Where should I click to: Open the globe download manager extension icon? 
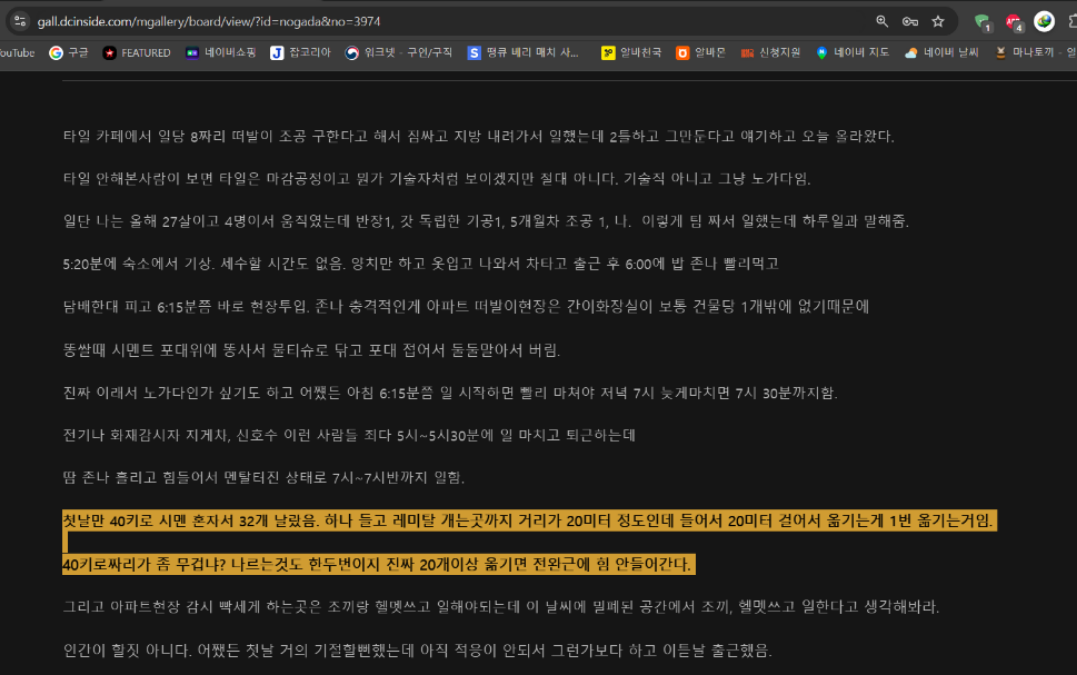tap(1044, 21)
